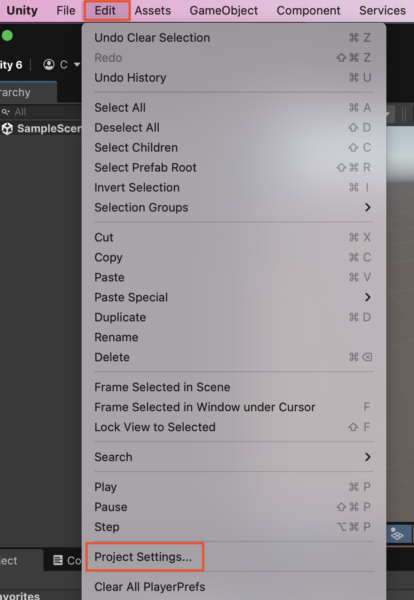Expand the Selection Groups submenu
Screen dimensions: 414x600
coord(367,207)
